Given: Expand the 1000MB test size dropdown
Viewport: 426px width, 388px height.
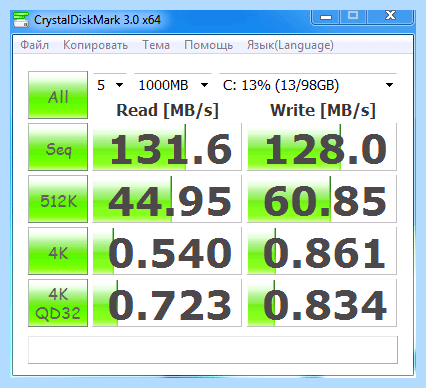Looking at the screenshot, I should [x=173, y=85].
